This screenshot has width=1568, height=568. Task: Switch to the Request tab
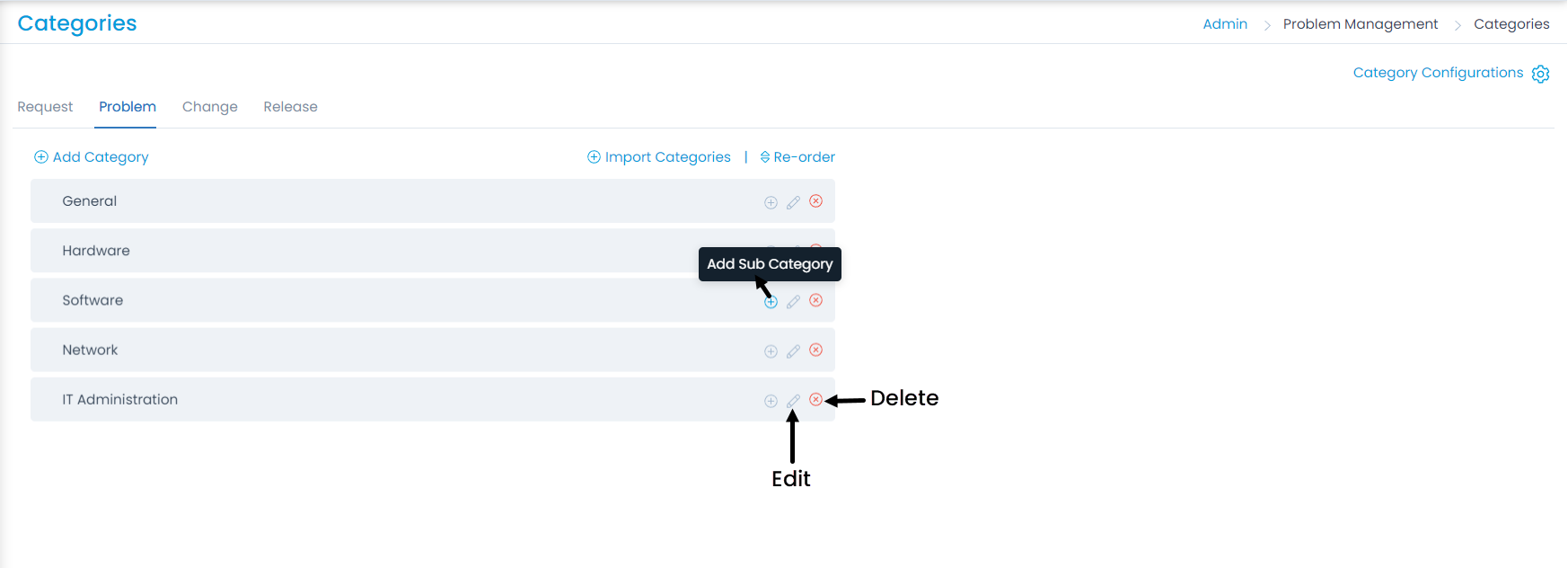(45, 107)
